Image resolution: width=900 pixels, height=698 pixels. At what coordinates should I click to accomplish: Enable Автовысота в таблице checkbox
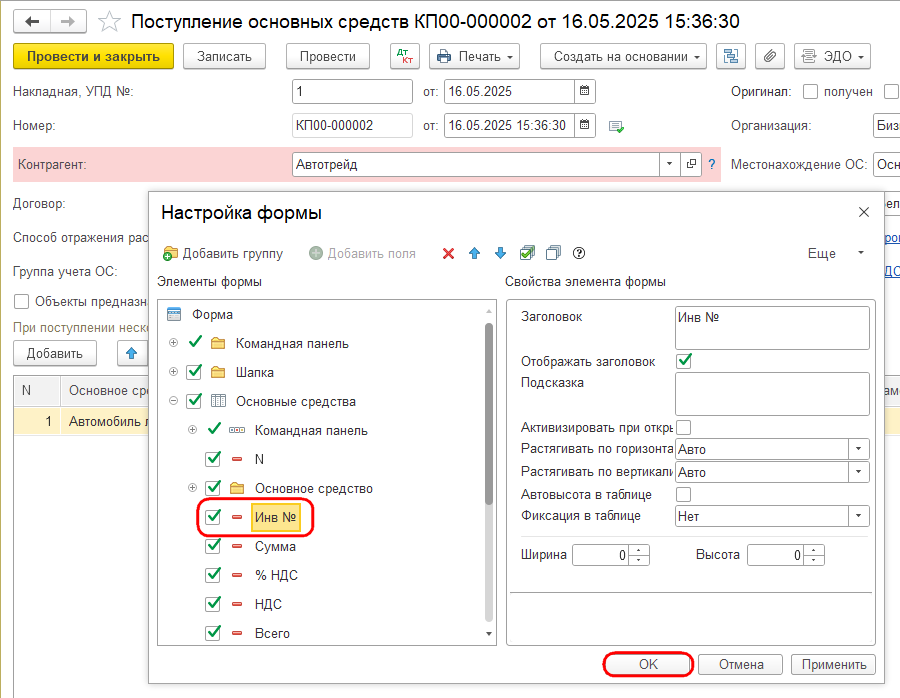684,494
